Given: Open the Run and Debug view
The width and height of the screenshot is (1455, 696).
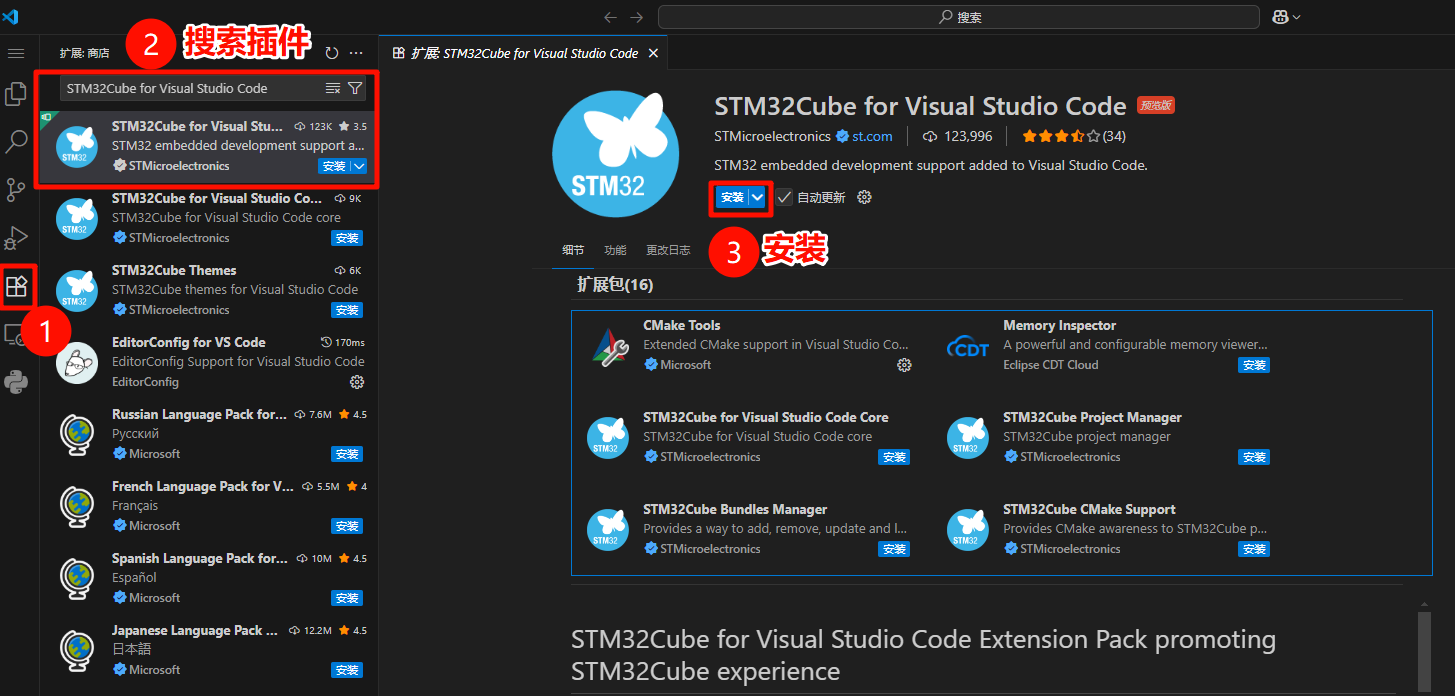Looking at the screenshot, I should (x=16, y=237).
